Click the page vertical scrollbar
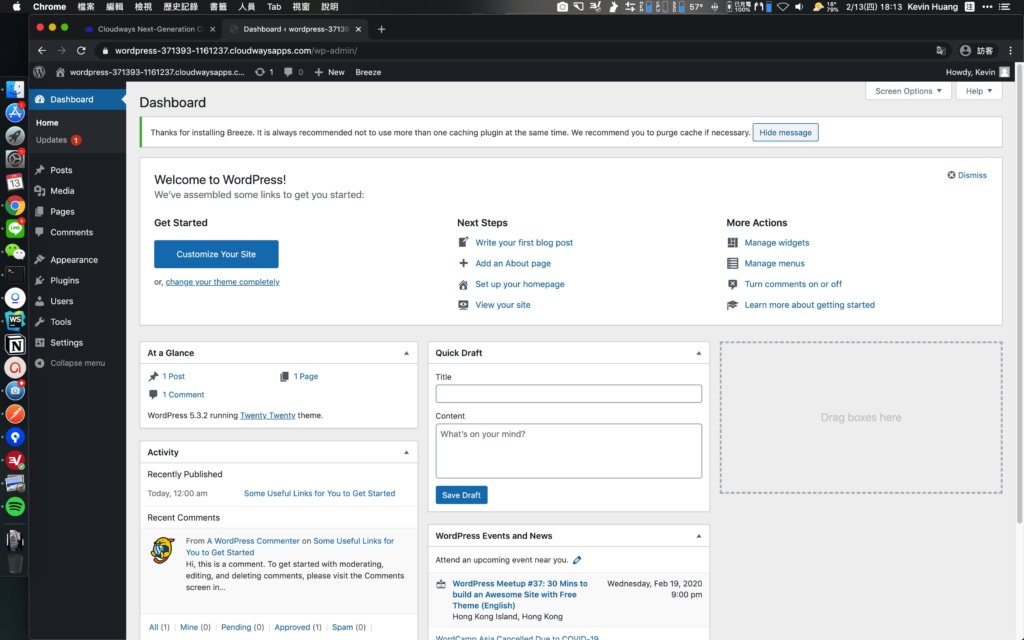Screen dimensions: 1024x640 (x=1019, y=294)
